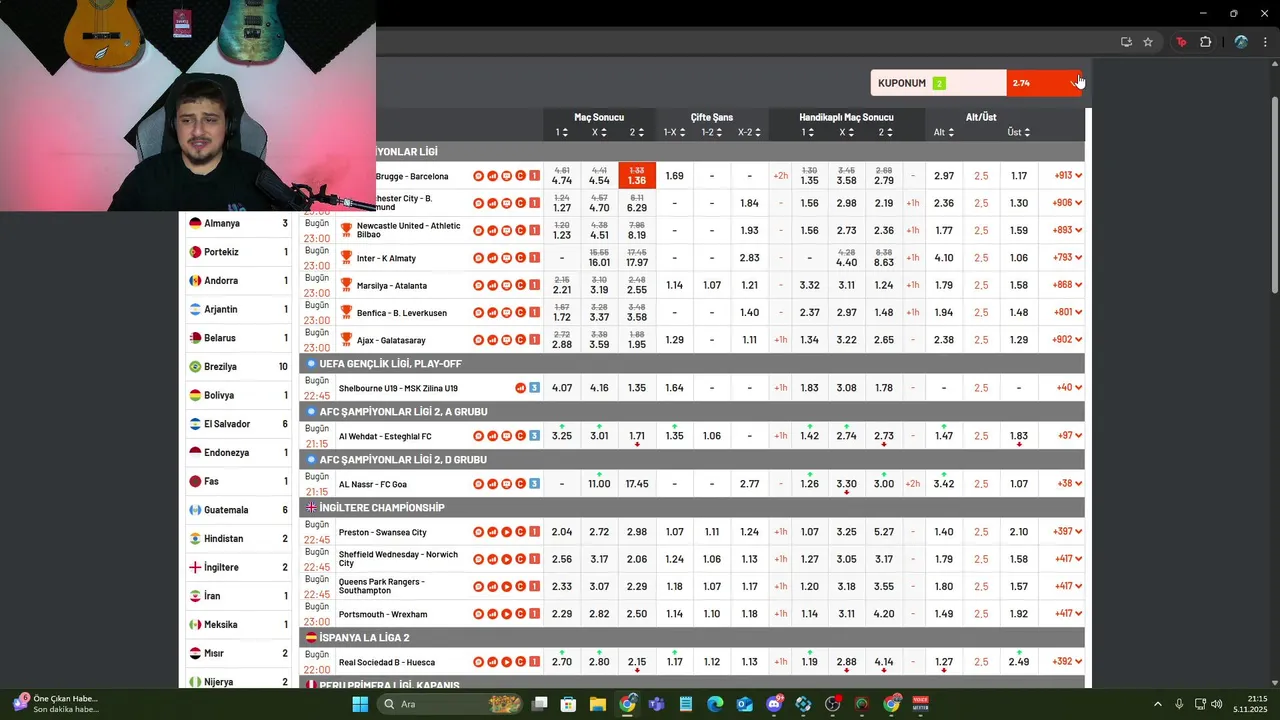Open live-stream play icon for Preston - Swansea City
The width and height of the screenshot is (1280, 720).
point(507,532)
